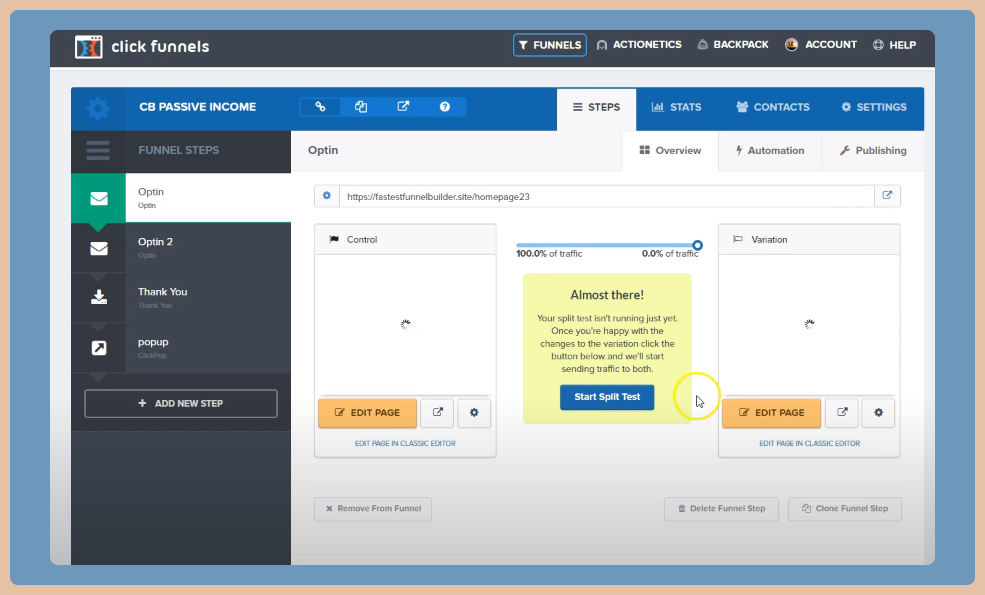Open Control page settings gear

(x=474, y=413)
